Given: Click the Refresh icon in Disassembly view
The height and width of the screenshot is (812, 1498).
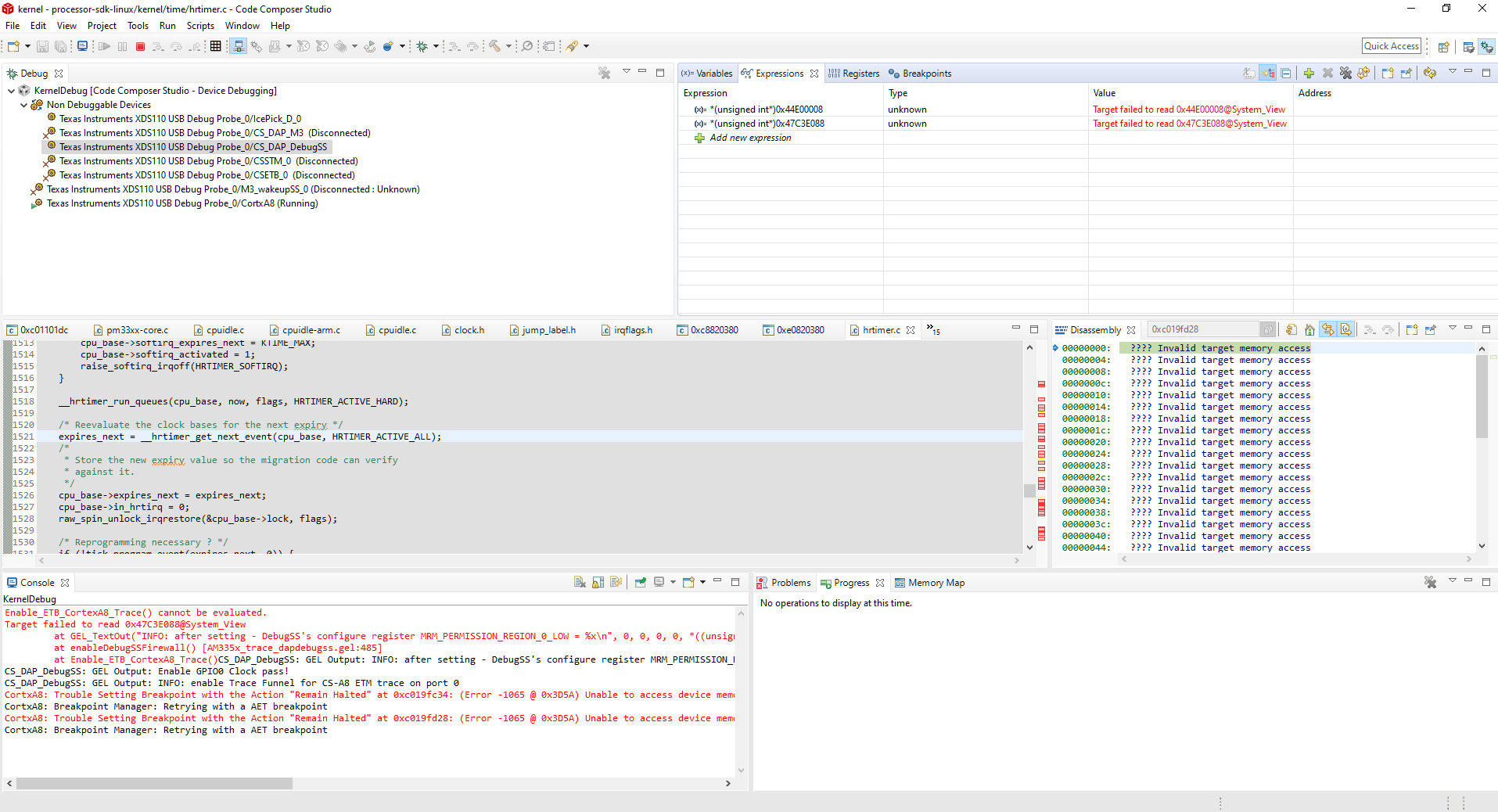Looking at the screenshot, I should (x=1291, y=330).
